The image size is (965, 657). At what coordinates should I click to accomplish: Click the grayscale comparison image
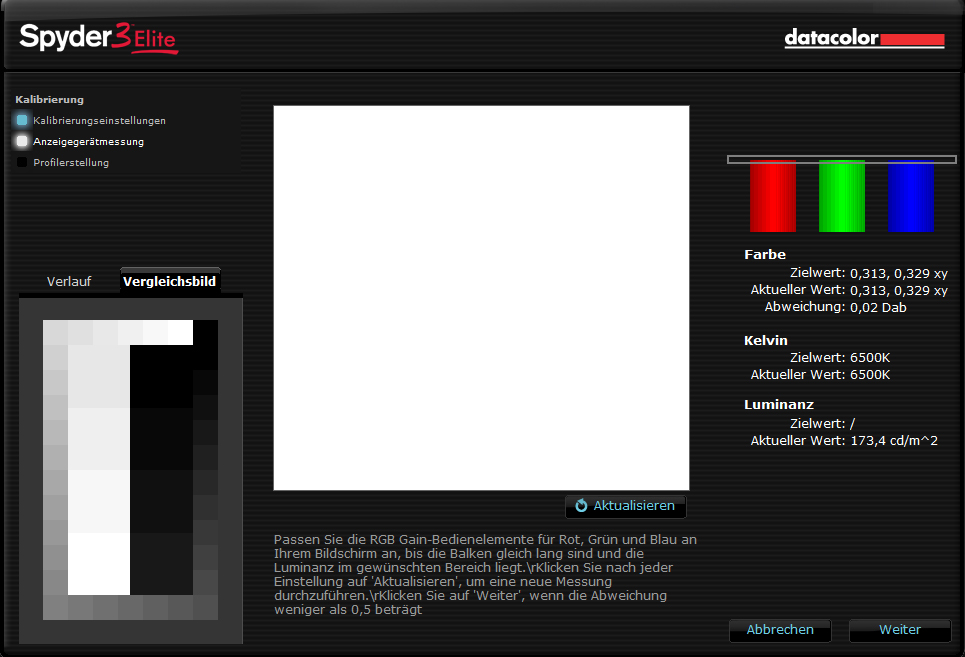pyautogui.click(x=130, y=470)
